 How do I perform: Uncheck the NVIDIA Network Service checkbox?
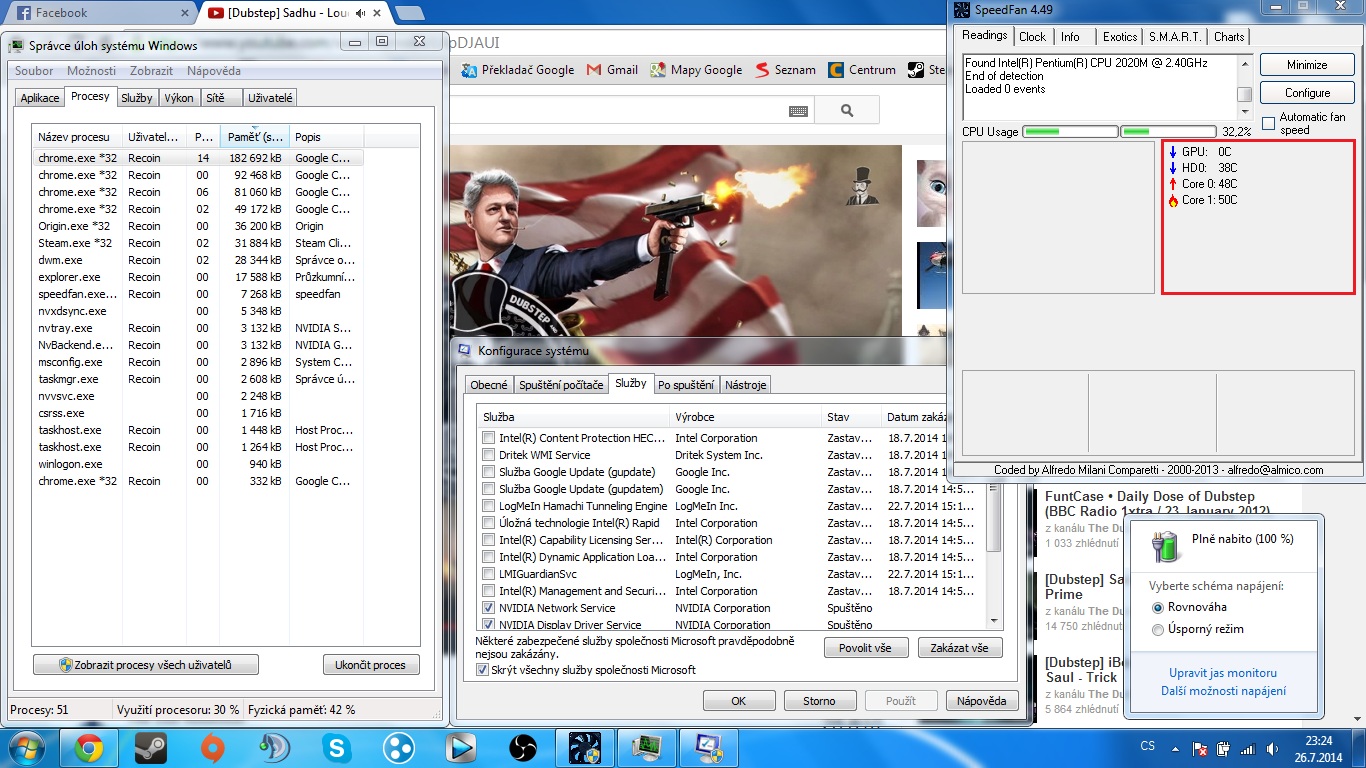coord(488,608)
